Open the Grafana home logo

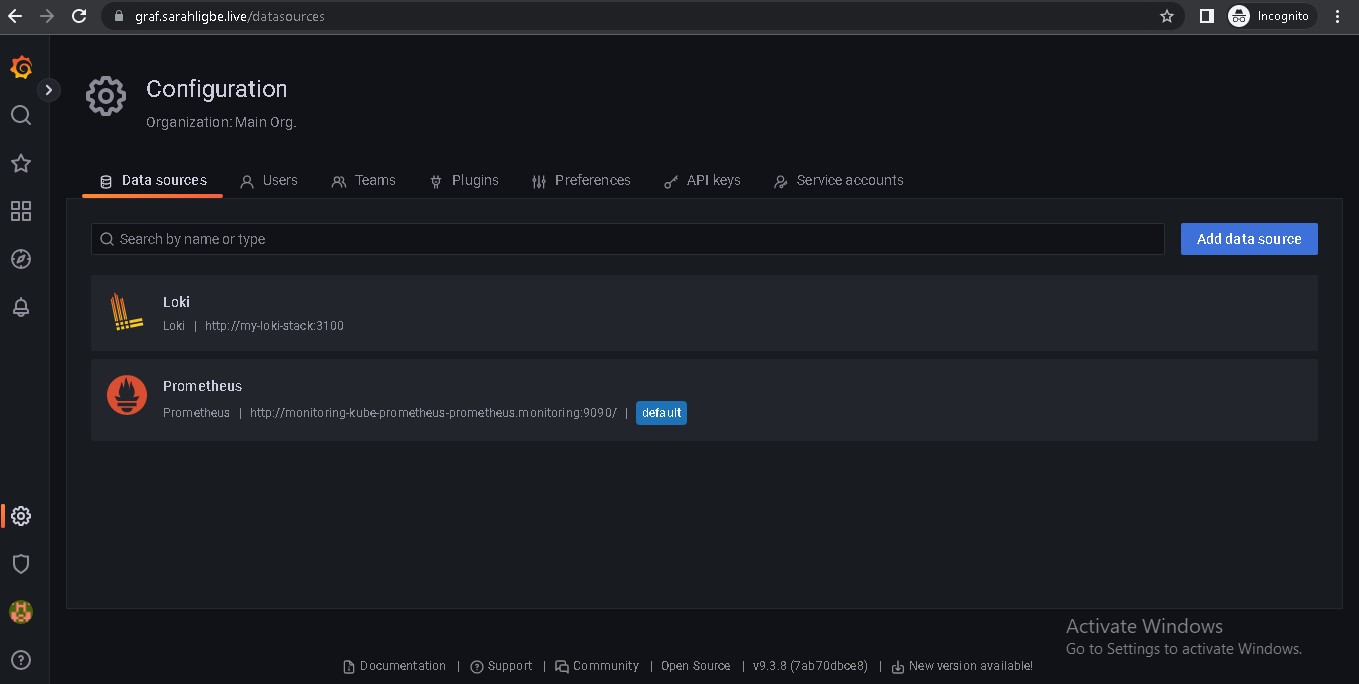tap(21, 68)
